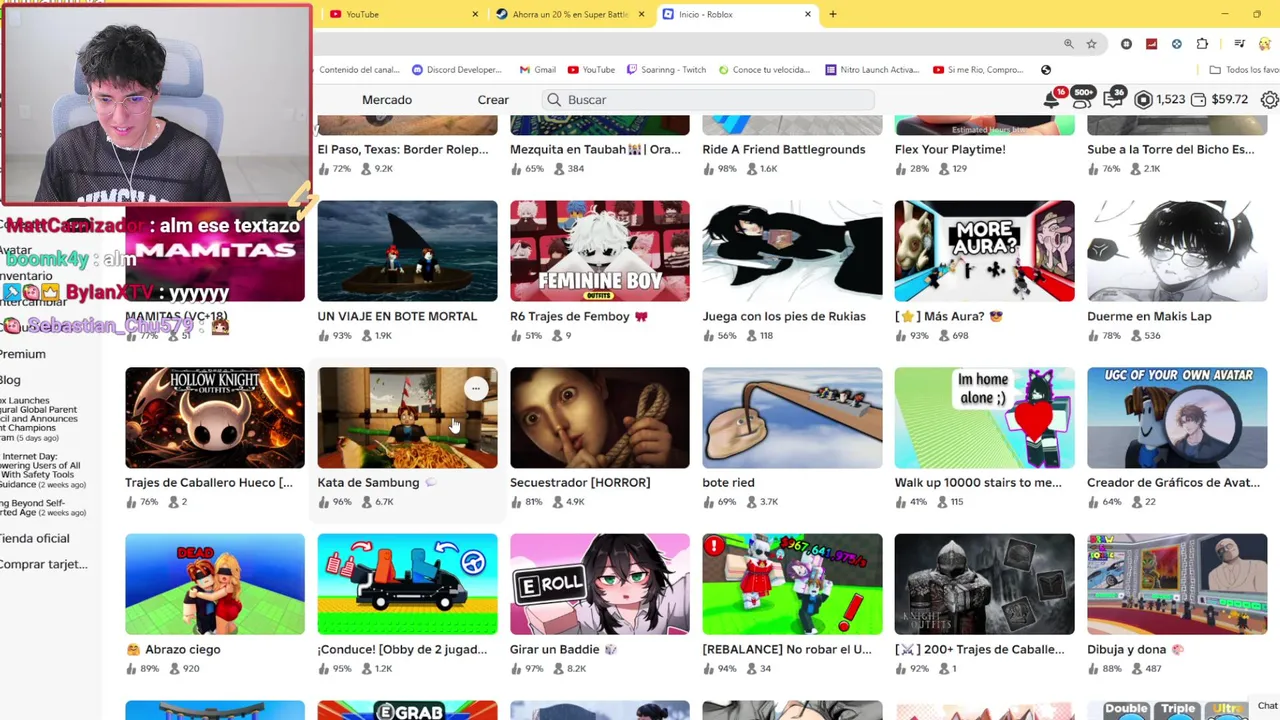Screen dimensions: 1280x720
Task: Click Ride A Friend Battlegrounds title
Action: click(x=784, y=149)
